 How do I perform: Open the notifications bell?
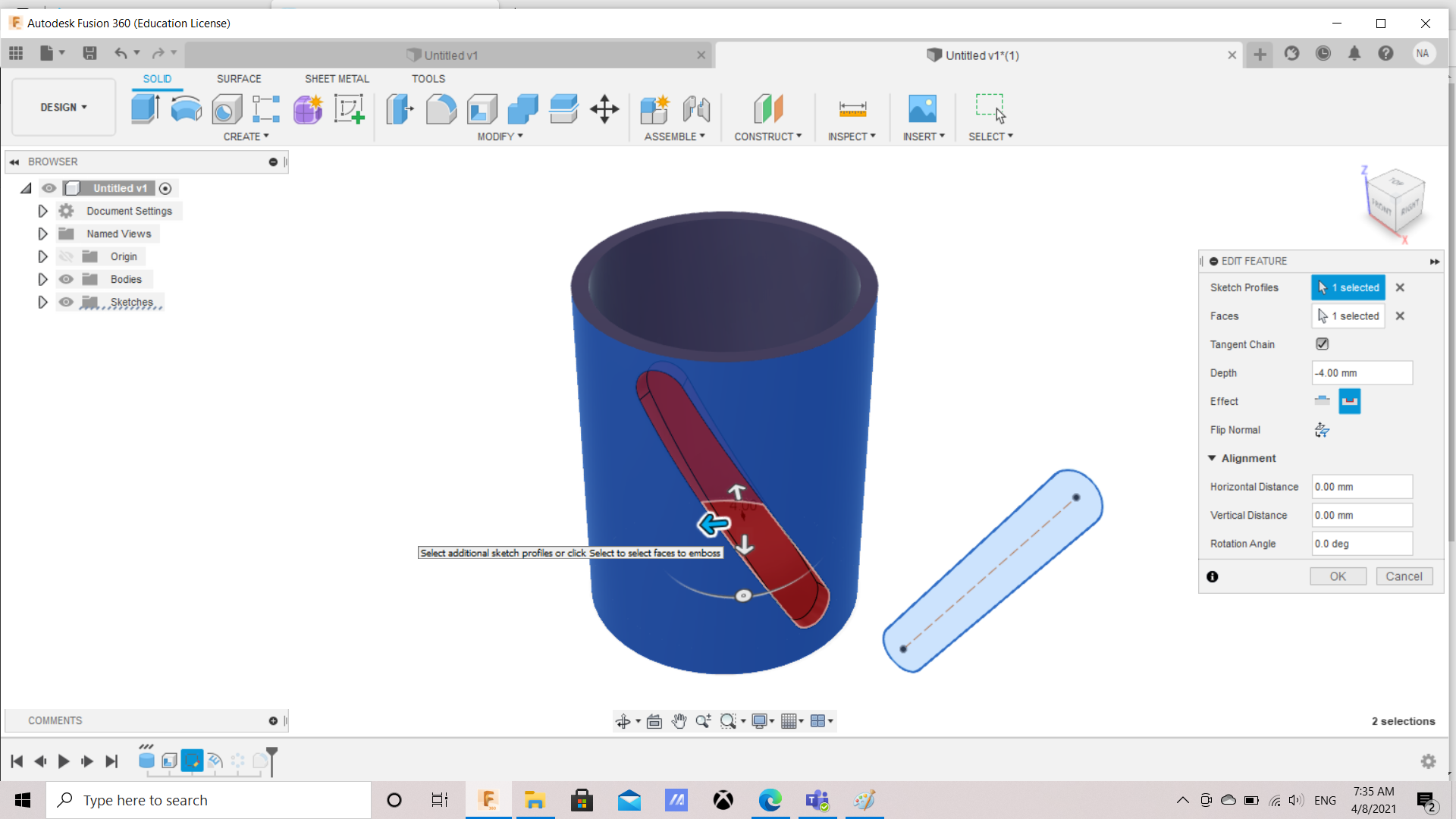1354,54
